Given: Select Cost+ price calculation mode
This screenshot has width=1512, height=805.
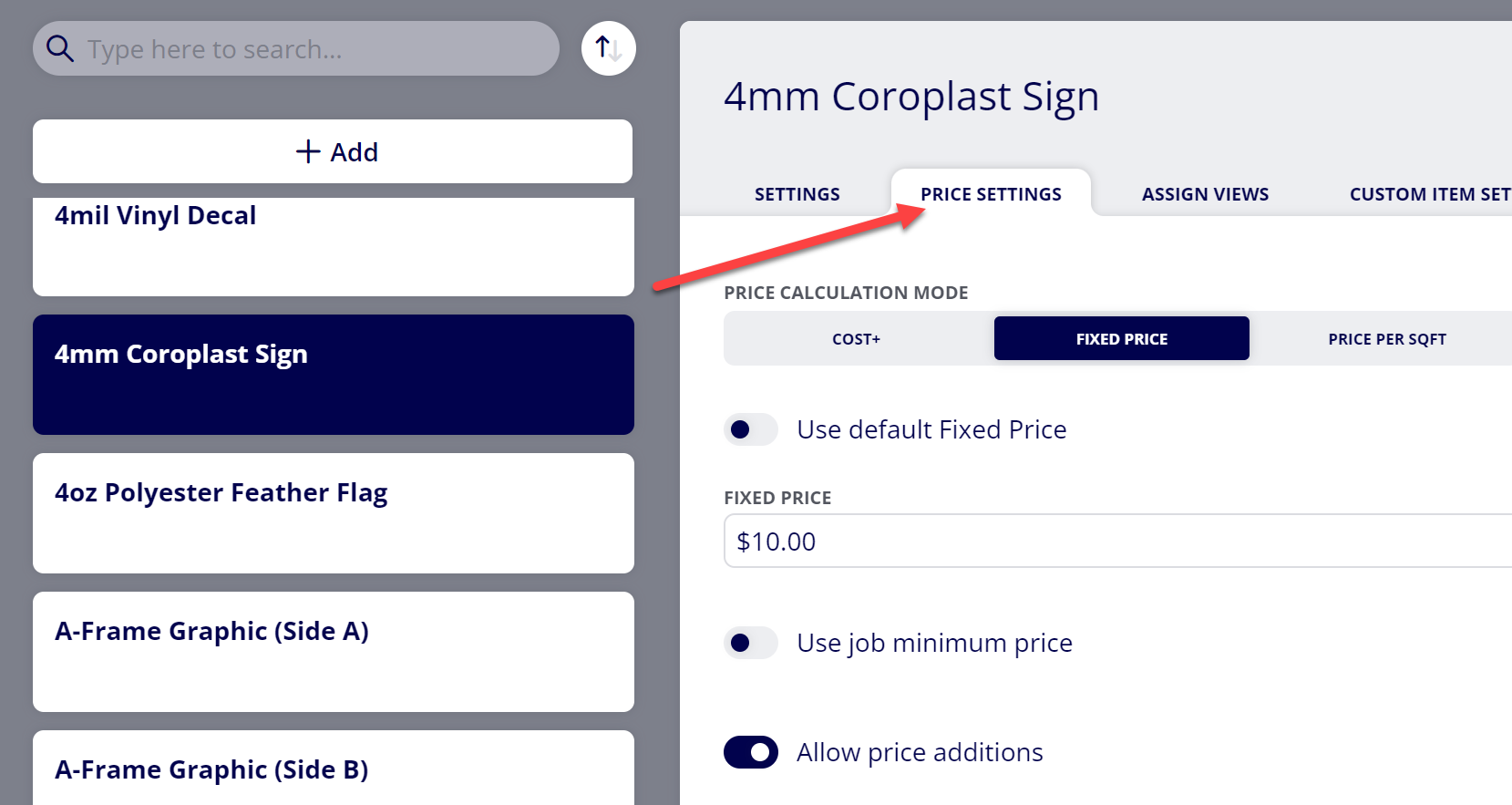Looking at the screenshot, I should point(856,339).
